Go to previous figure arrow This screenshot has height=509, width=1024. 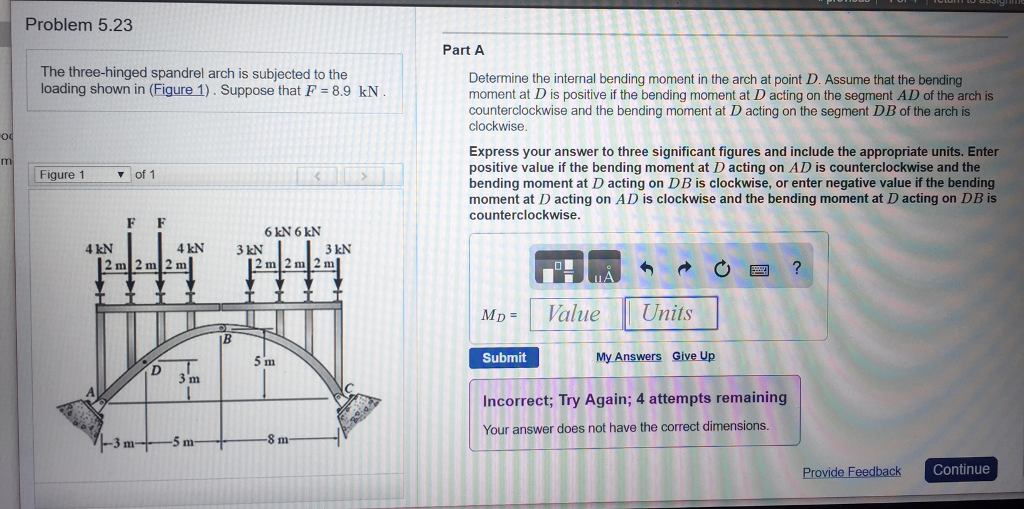317,175
